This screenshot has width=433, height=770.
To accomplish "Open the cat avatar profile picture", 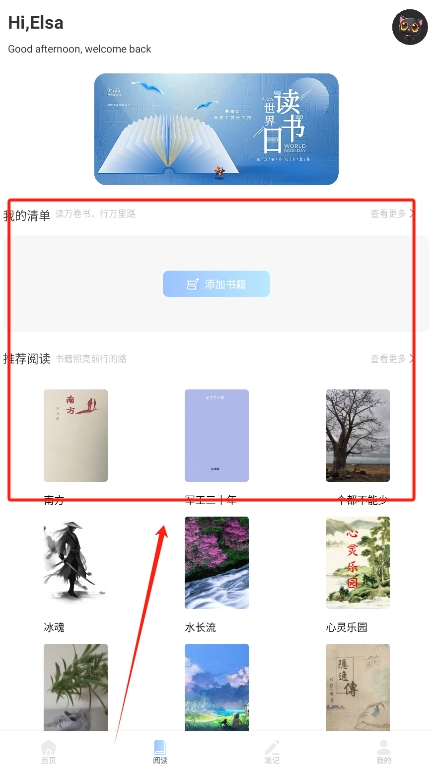I will 410,27.
